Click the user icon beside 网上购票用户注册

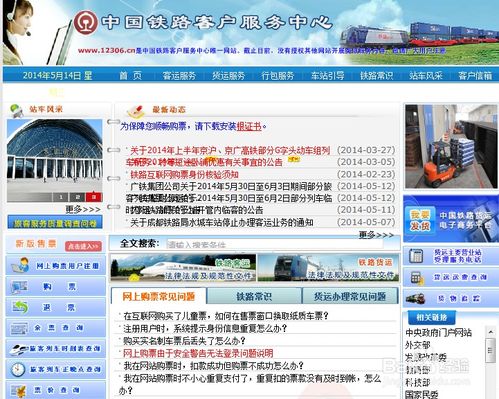tap(20, 265)
